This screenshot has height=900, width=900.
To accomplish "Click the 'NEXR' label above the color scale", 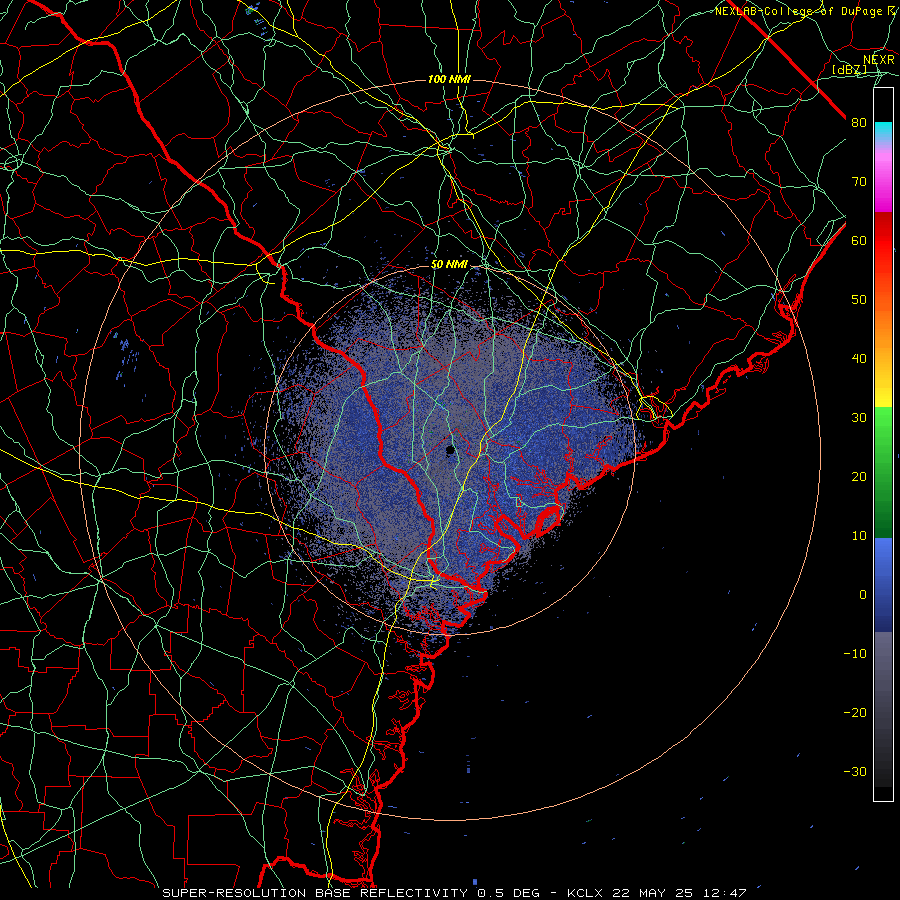I will click(879, 59).
